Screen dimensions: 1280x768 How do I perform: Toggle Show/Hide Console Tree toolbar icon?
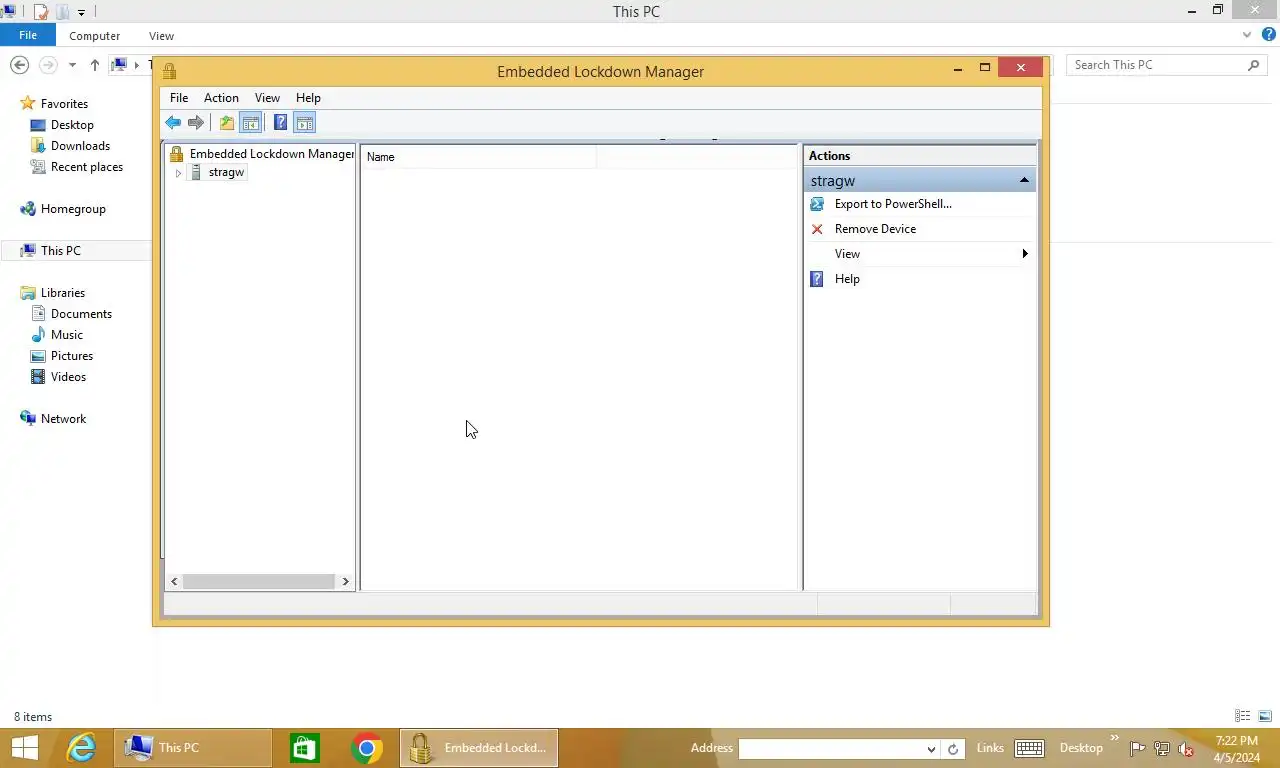[251, 123]
